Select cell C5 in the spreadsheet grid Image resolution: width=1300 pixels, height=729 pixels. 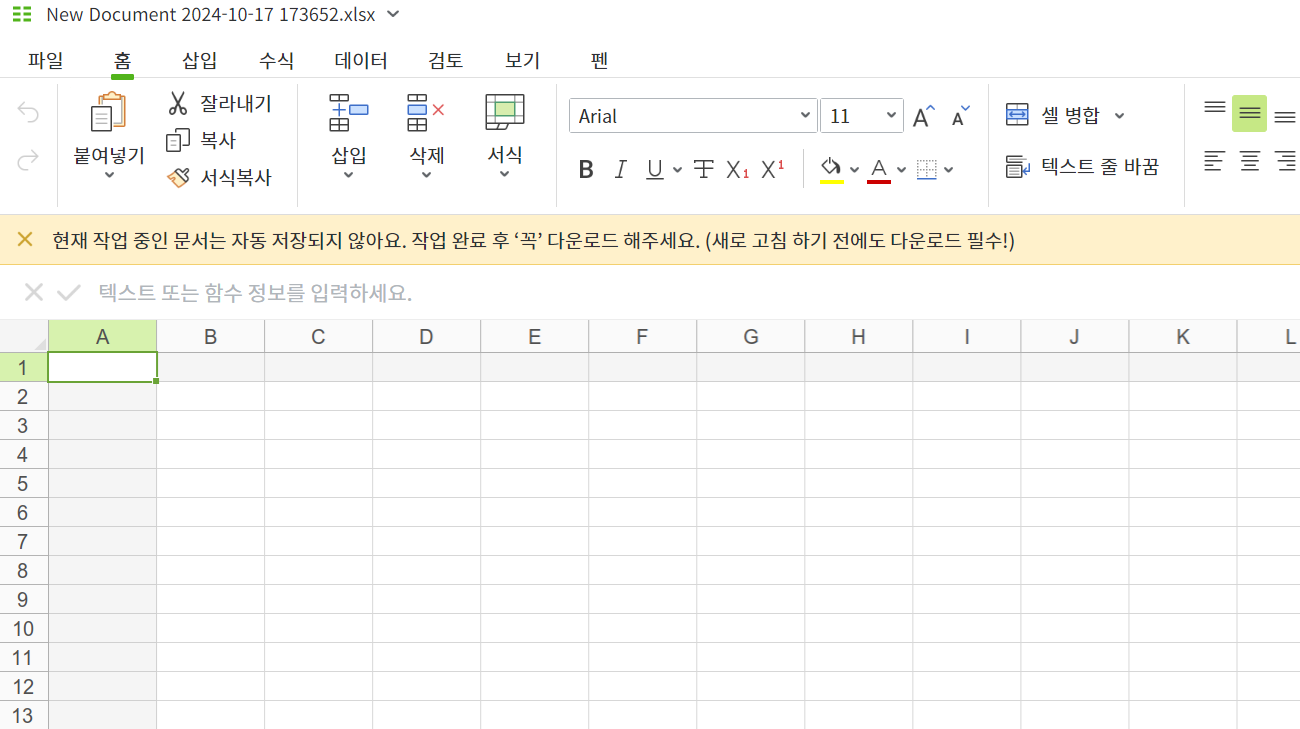[x=318, y=483]
